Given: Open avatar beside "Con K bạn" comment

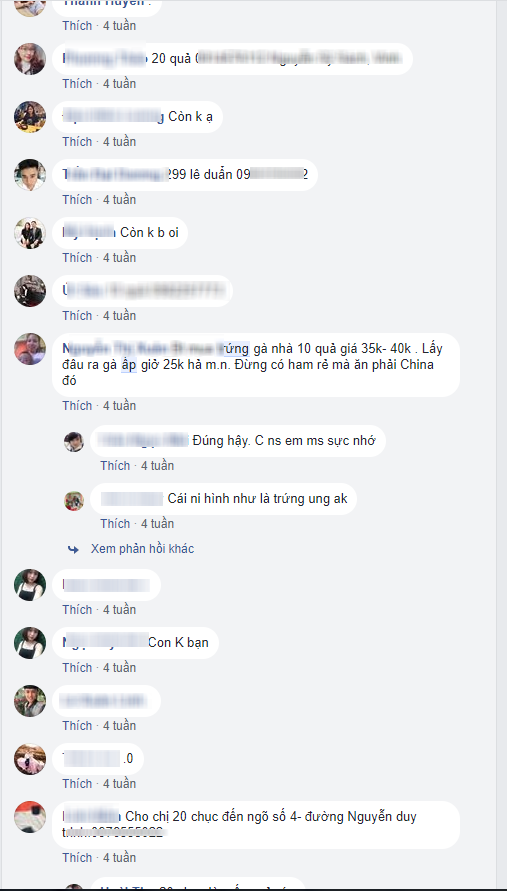Looking at the screenshot, I should (30, 643).
